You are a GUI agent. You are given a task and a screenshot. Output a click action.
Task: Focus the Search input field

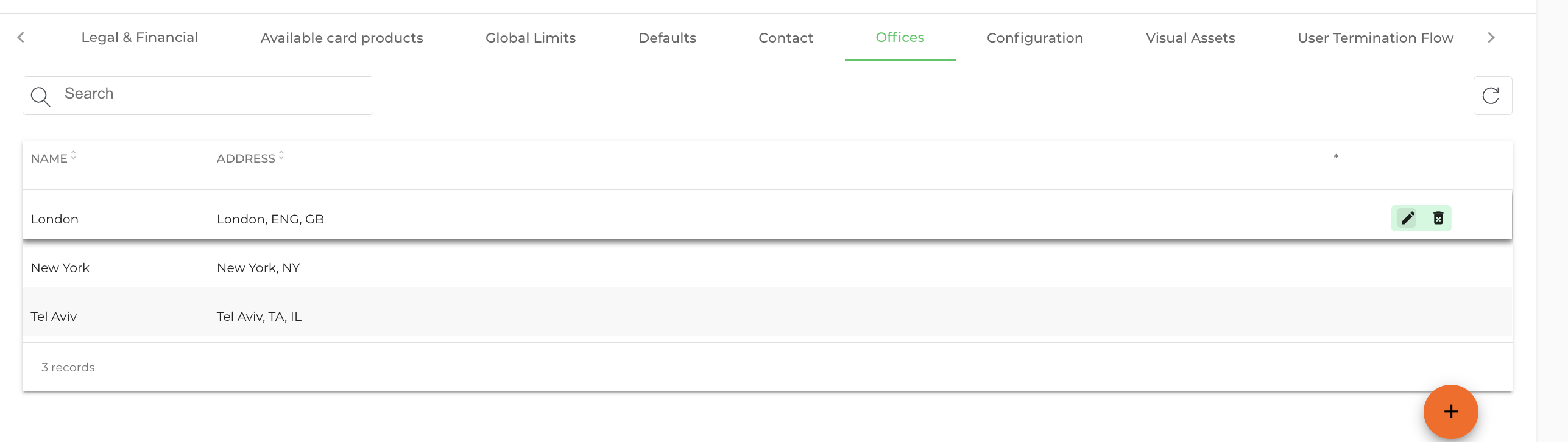pyautogui.click(x=198, y=96)
